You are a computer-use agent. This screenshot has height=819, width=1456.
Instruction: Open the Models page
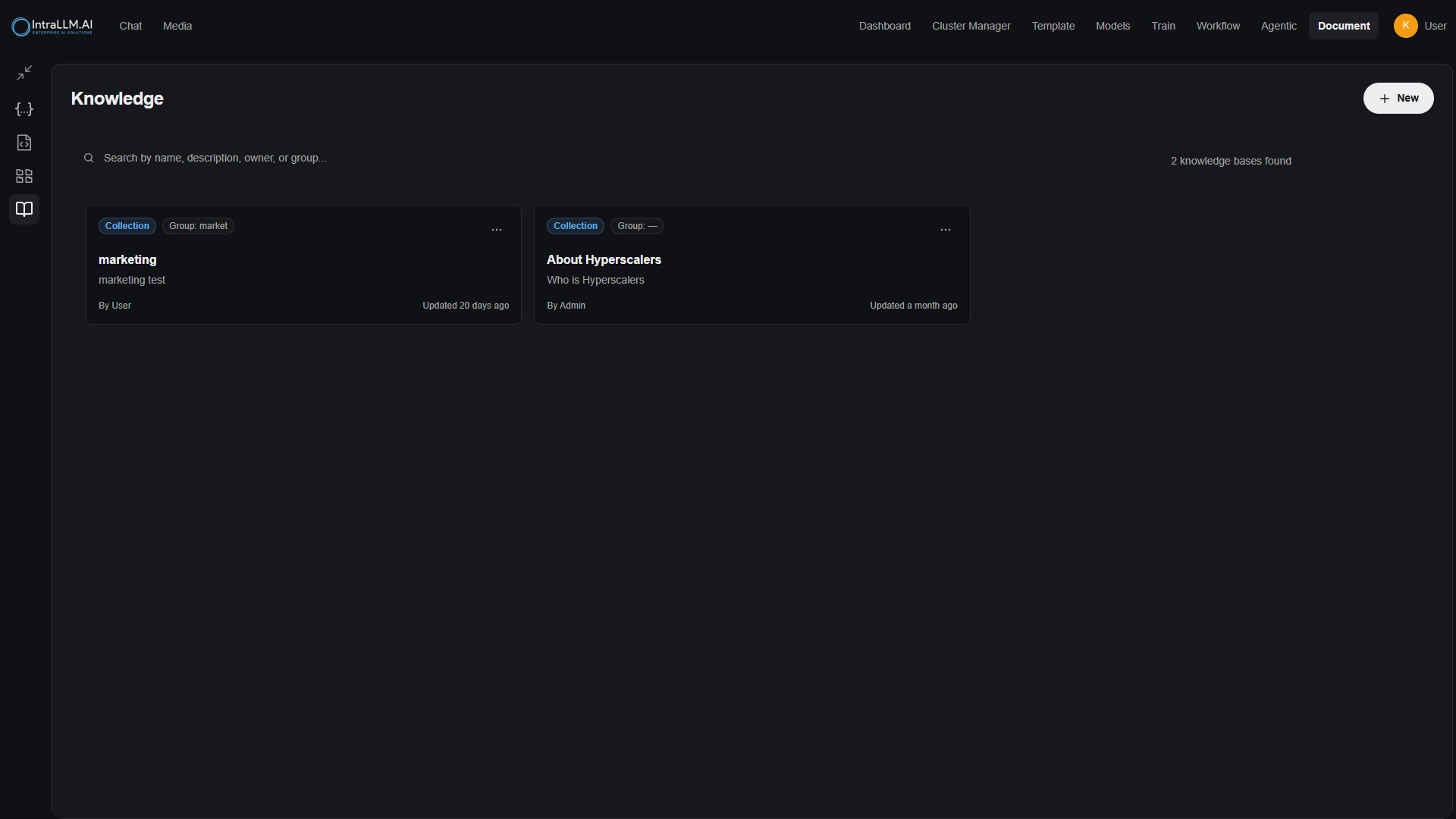[1112, 26]
